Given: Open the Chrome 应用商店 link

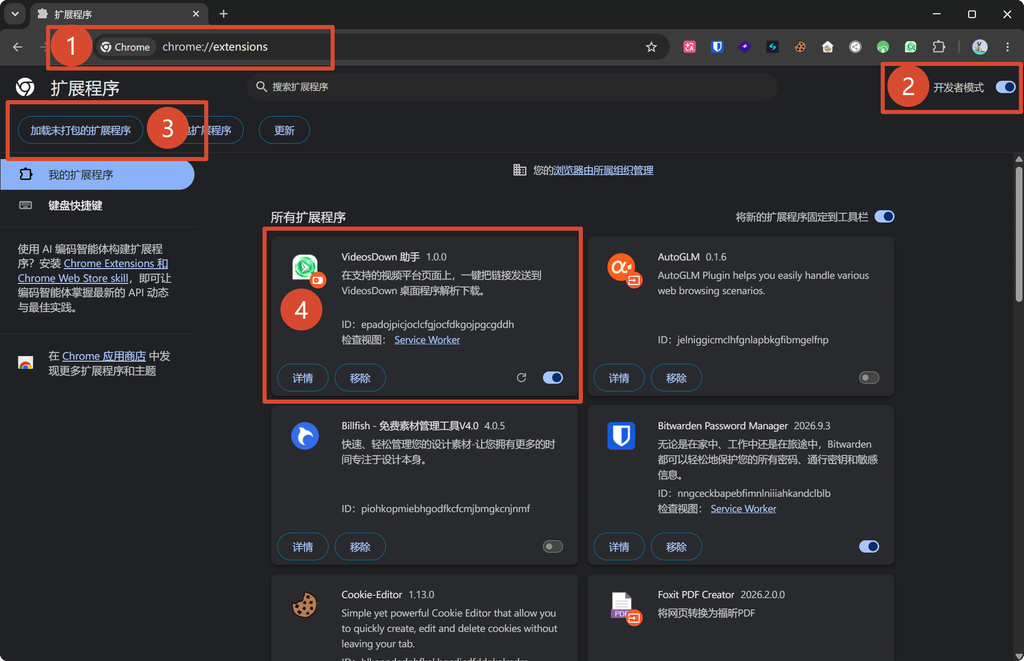Looking at the screenshot, I should [104, 356].
